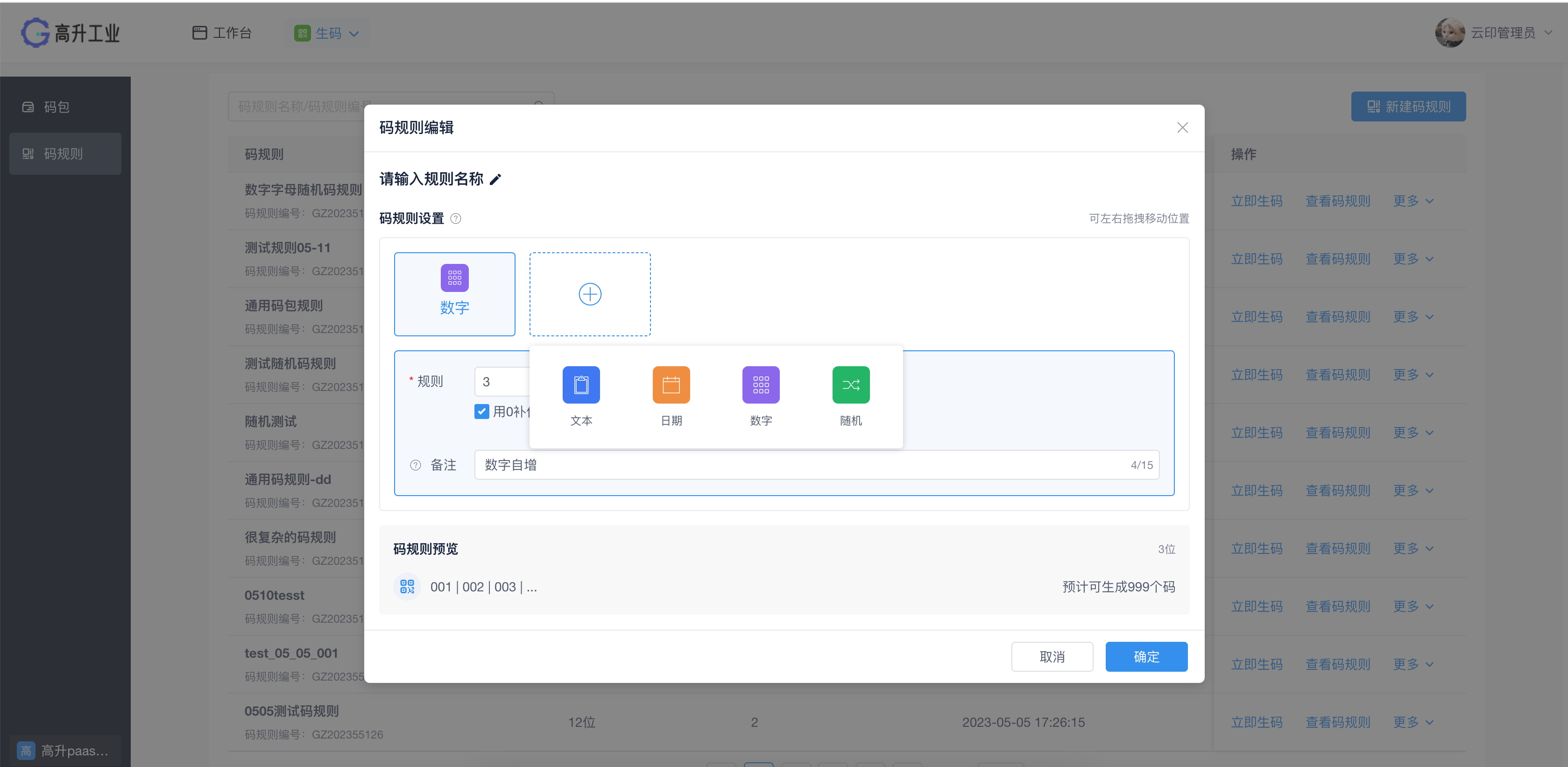Click the 2023-05-05 17:26:15 timestamp

point(1023,722)
